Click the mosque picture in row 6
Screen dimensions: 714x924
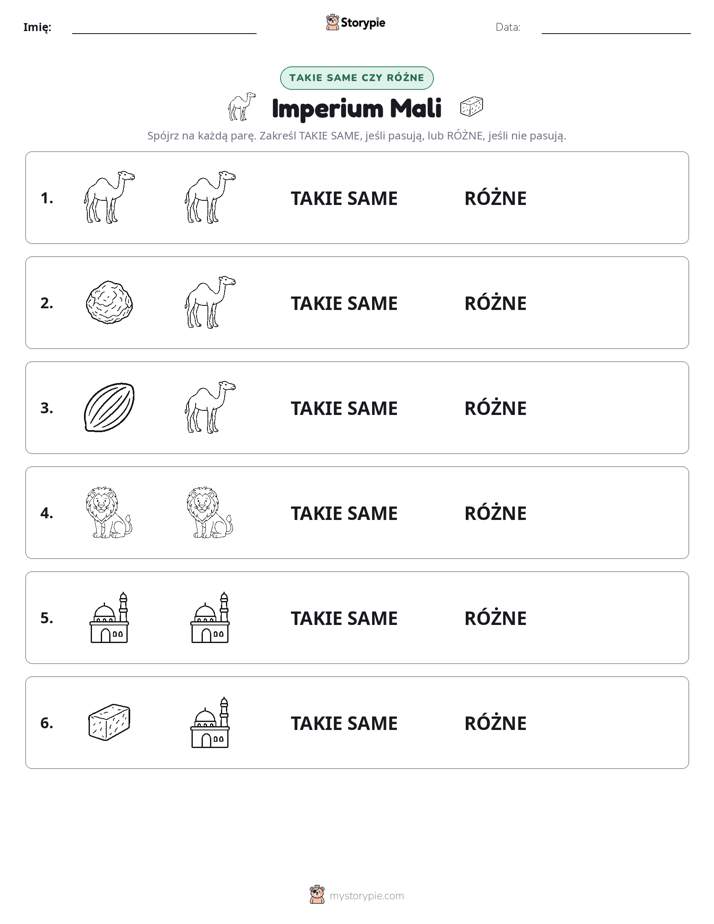[210, 722]
